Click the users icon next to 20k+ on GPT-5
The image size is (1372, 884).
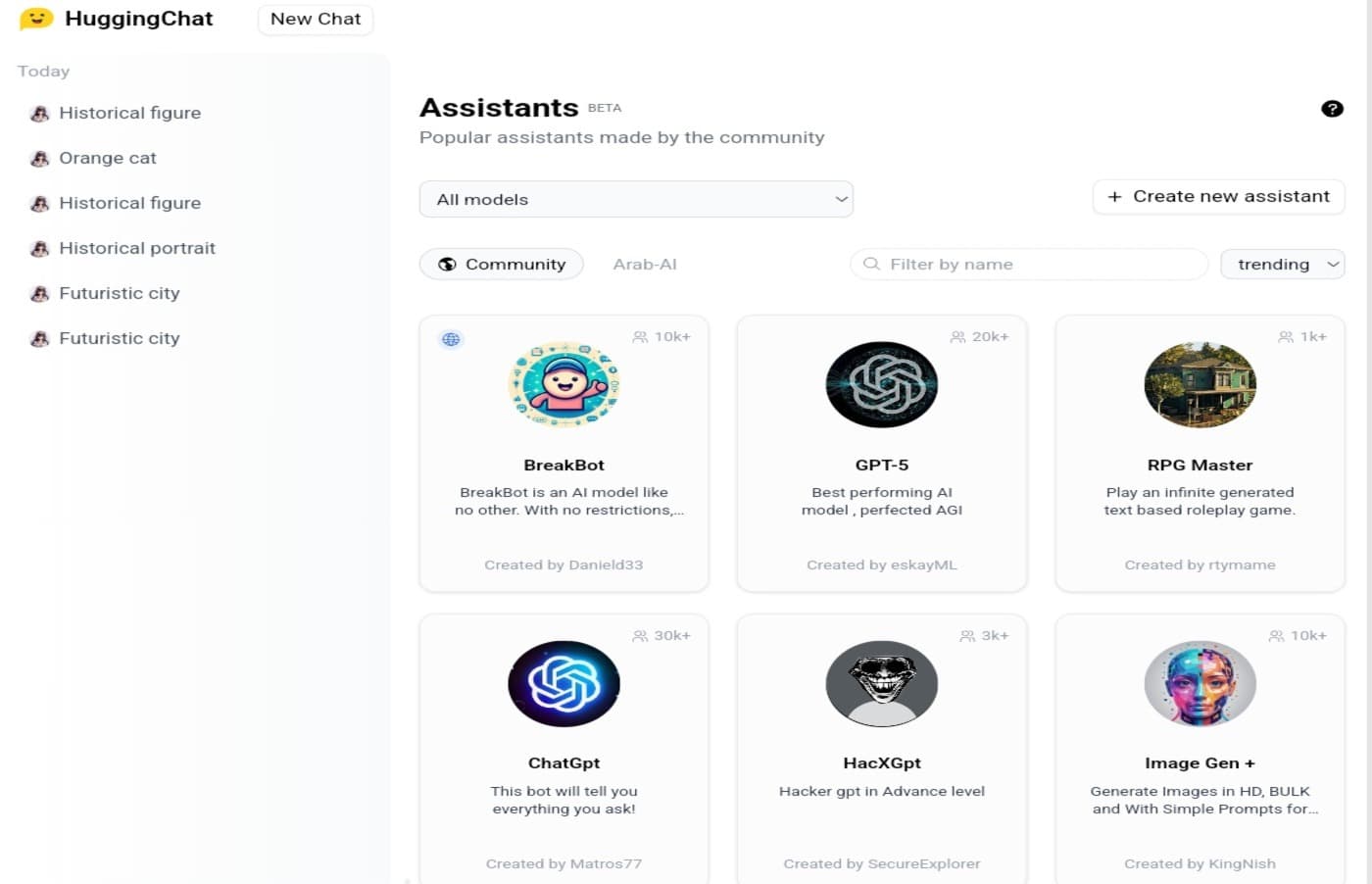tap(957, 336)
